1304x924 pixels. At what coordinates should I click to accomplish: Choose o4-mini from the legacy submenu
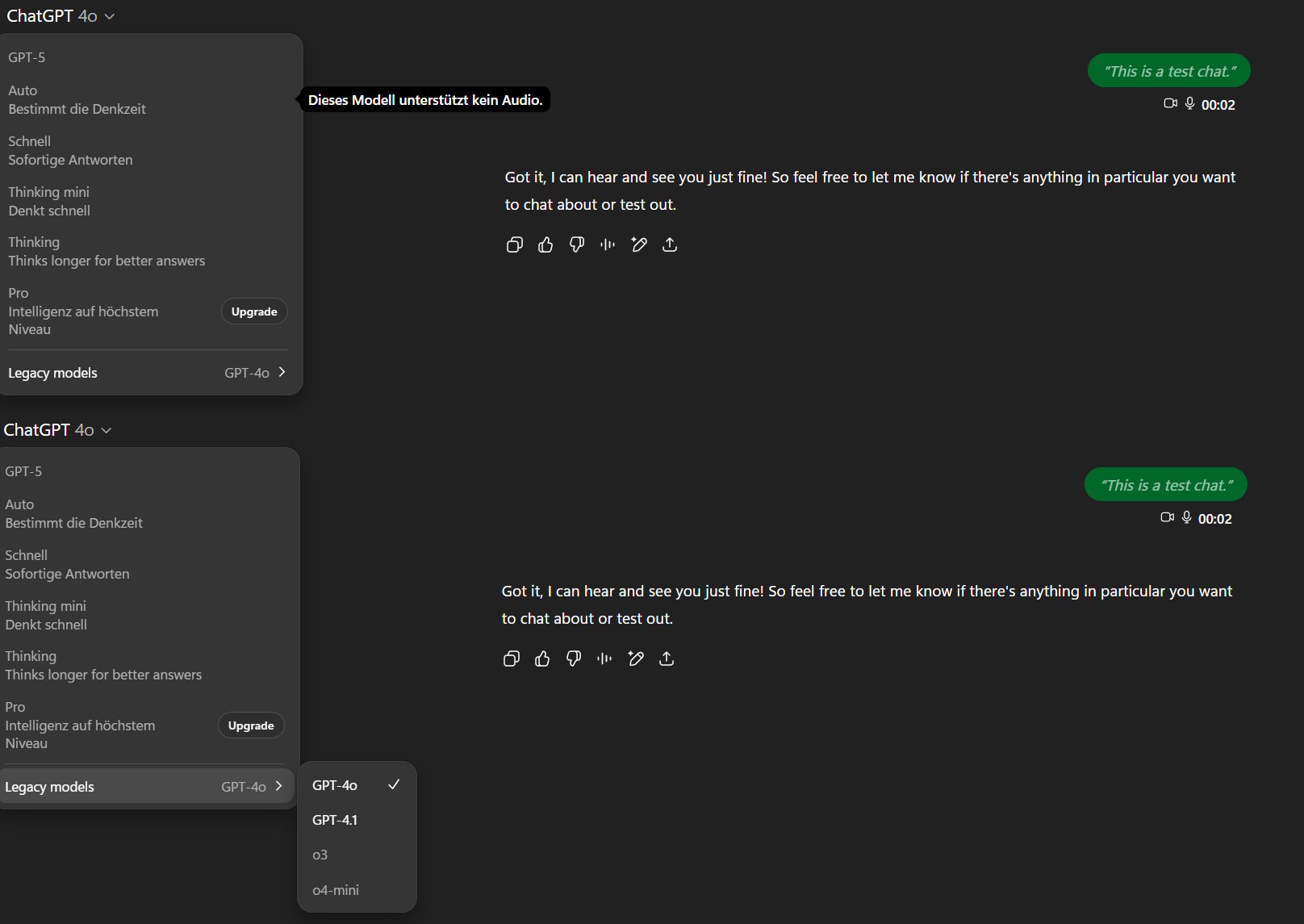[357, 890]
